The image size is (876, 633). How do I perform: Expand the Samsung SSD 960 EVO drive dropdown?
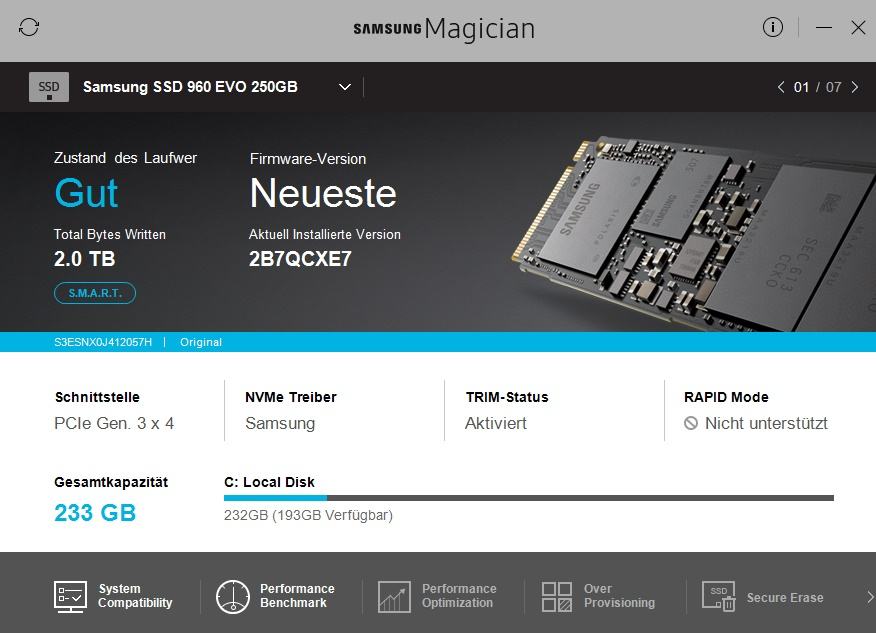pyautogui.click(x=345, y=87)
